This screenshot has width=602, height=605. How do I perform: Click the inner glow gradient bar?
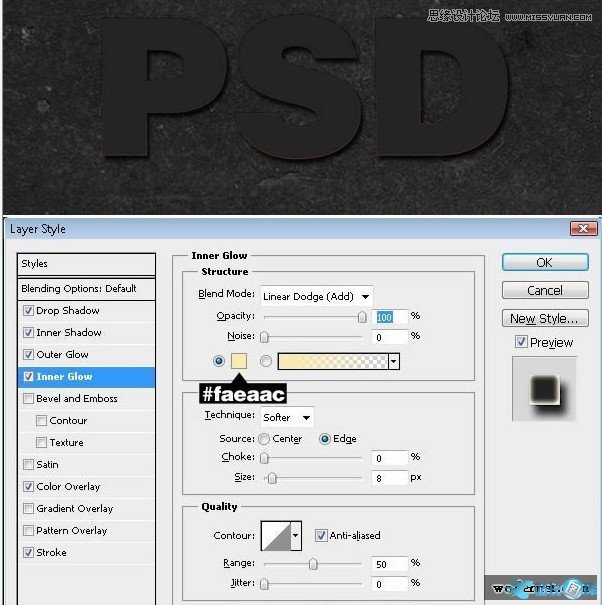[333, 361]
